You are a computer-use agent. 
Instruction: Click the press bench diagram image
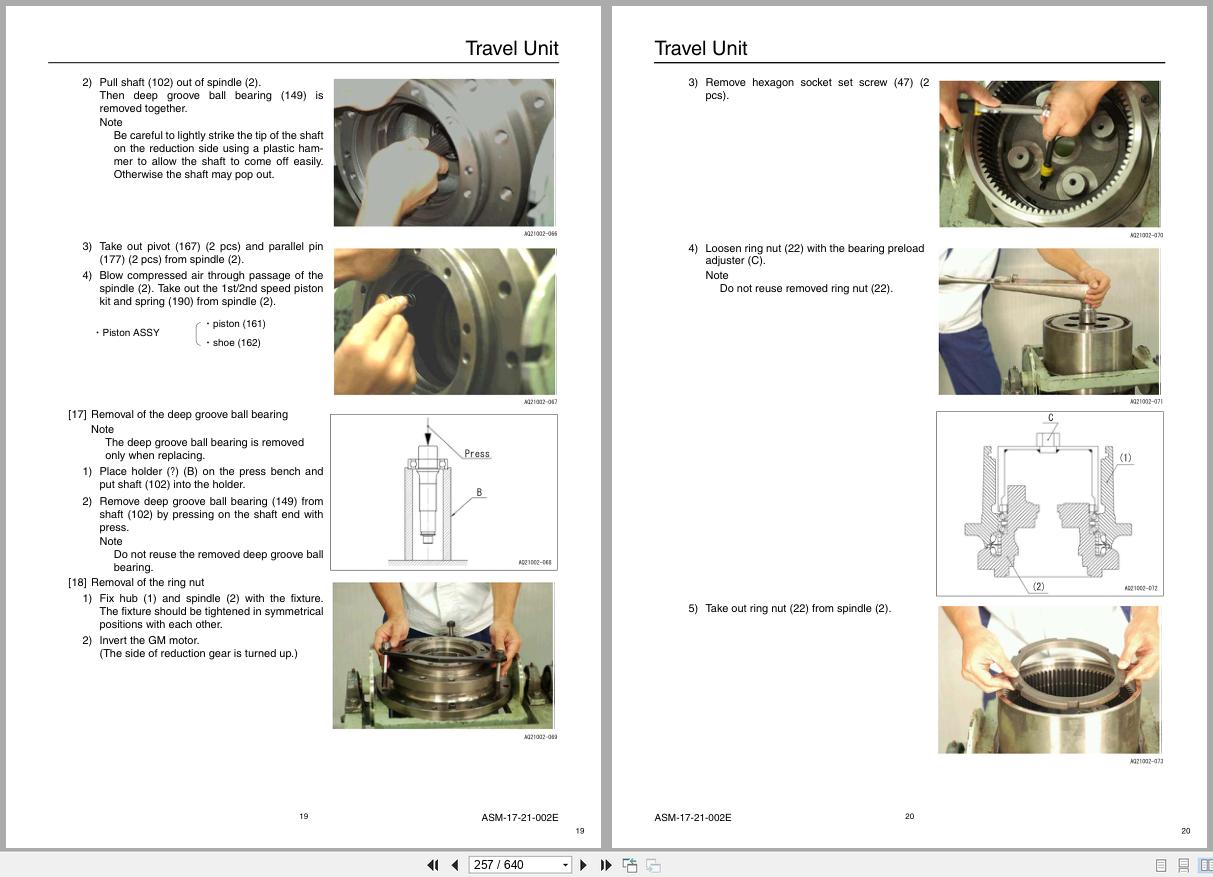click(443, 491)
